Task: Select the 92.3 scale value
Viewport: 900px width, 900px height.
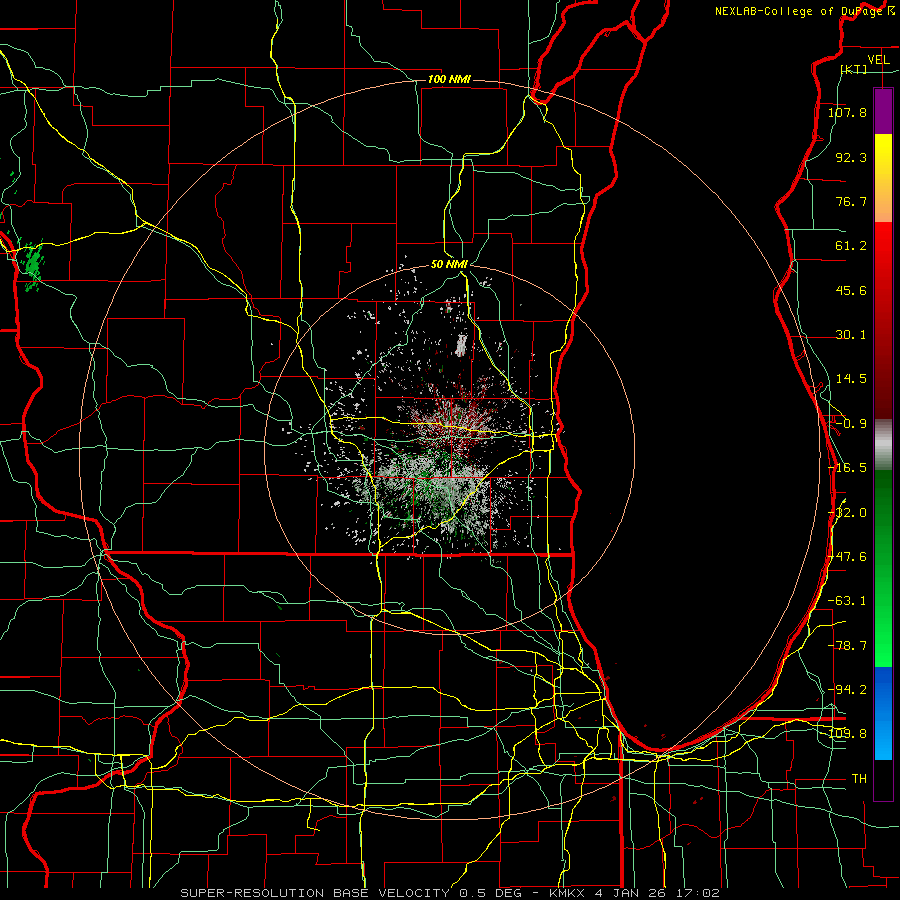Action: [851, 157]
